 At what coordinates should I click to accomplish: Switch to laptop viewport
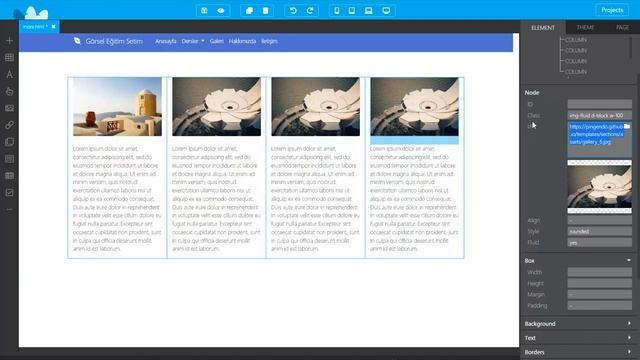368,11
